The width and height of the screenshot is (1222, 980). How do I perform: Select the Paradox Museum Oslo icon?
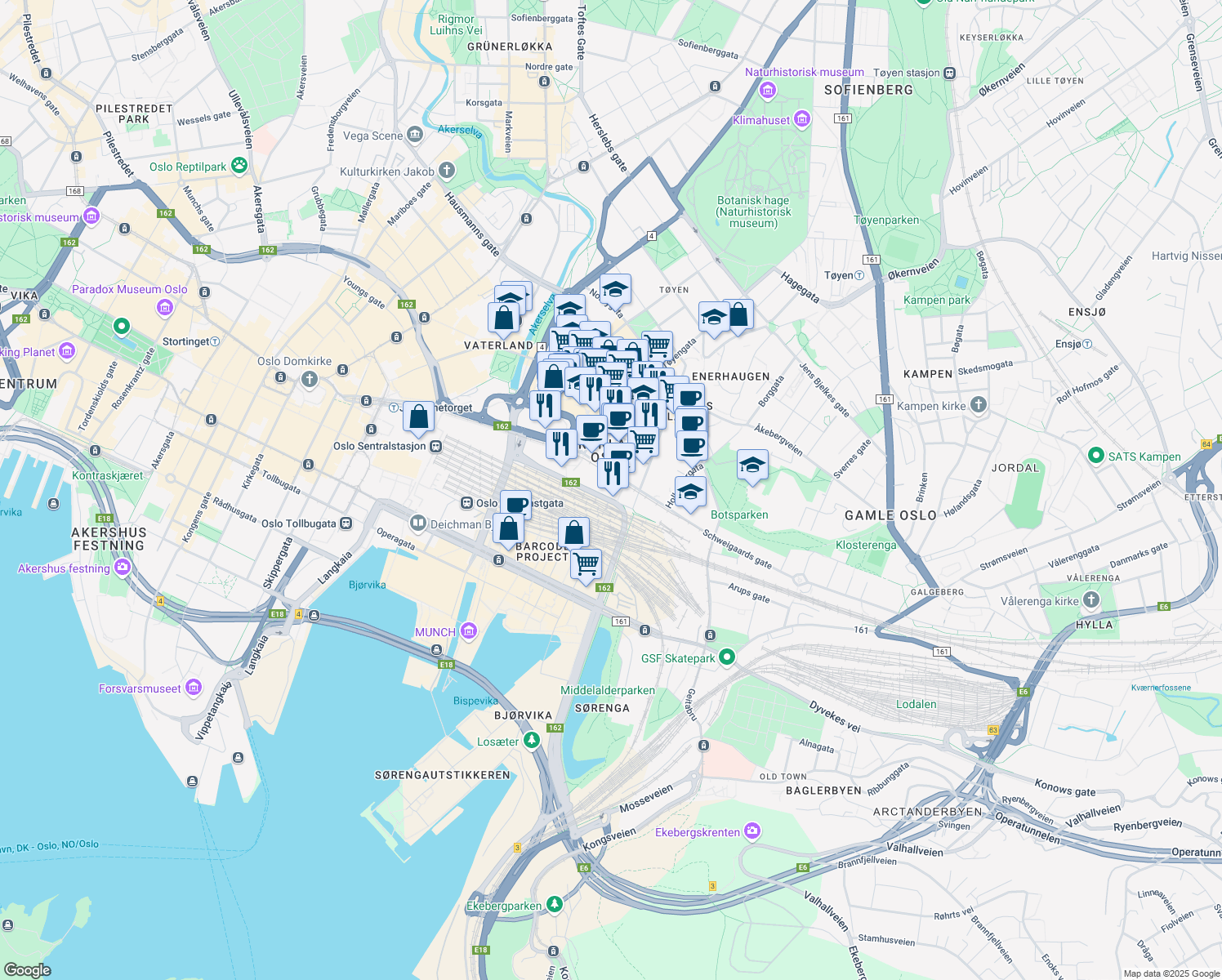point(165,307)
